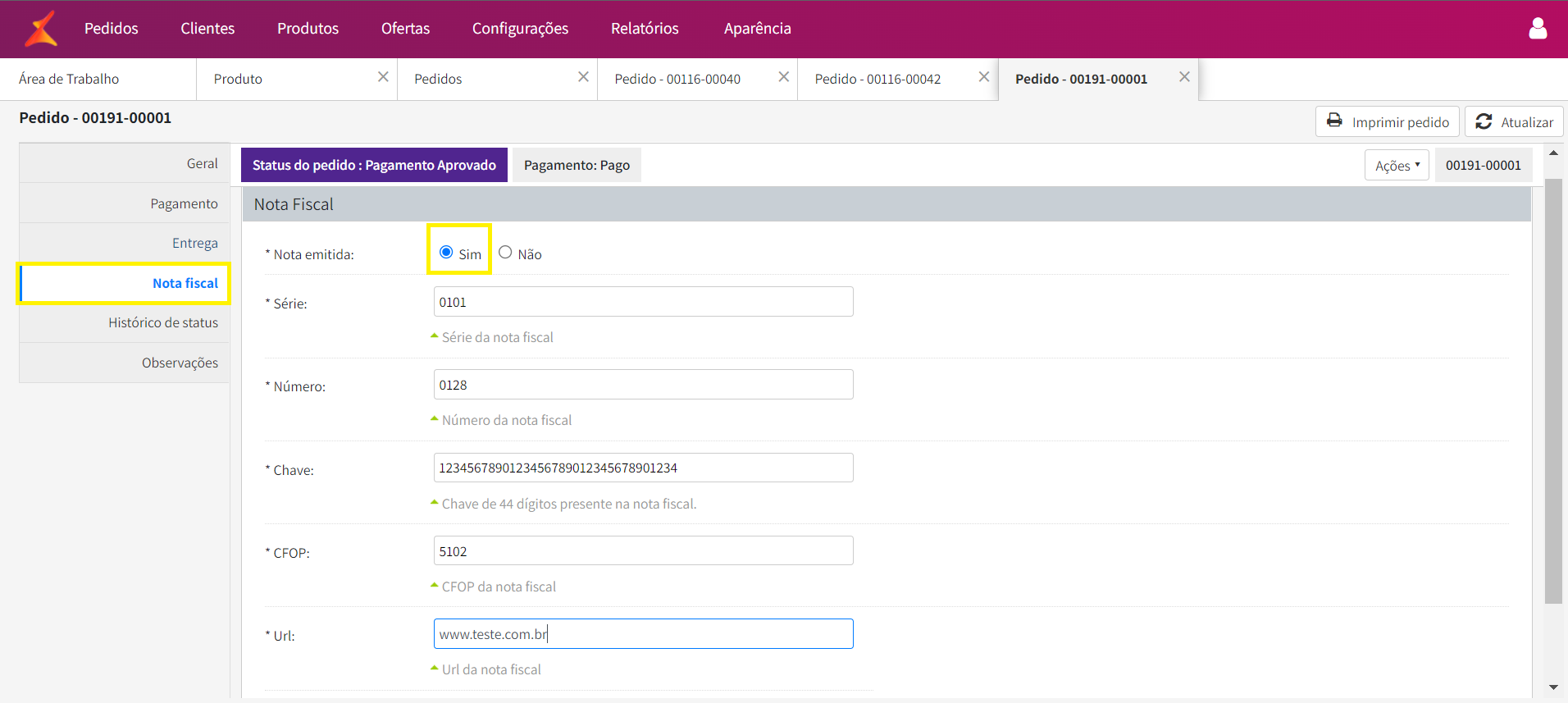Close the Pedido - 00191-00001 tab
This screenshot has height=703, width=1568.
[1184, 77]
